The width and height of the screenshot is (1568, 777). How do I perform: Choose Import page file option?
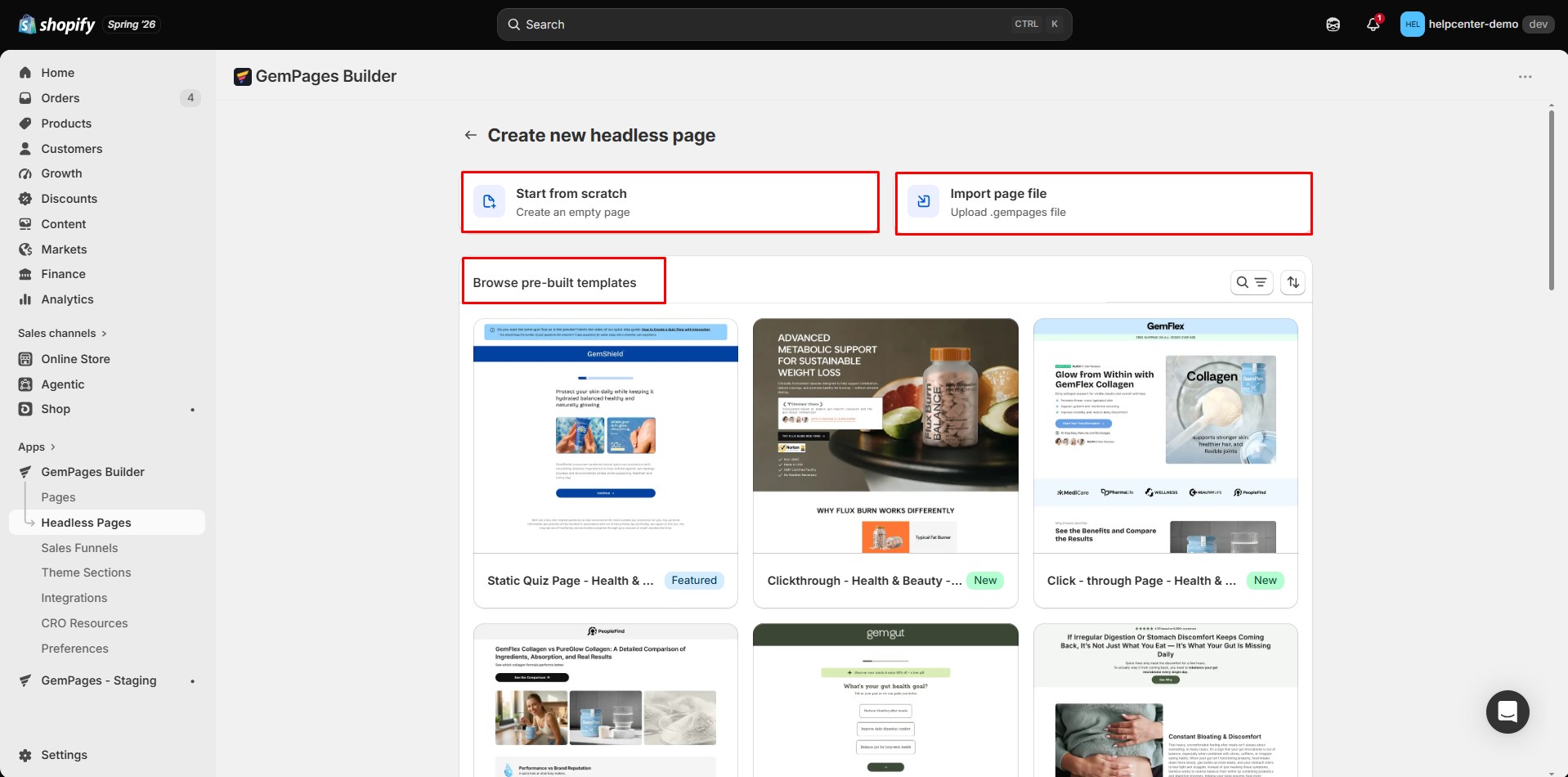(x=1104, y=203)
